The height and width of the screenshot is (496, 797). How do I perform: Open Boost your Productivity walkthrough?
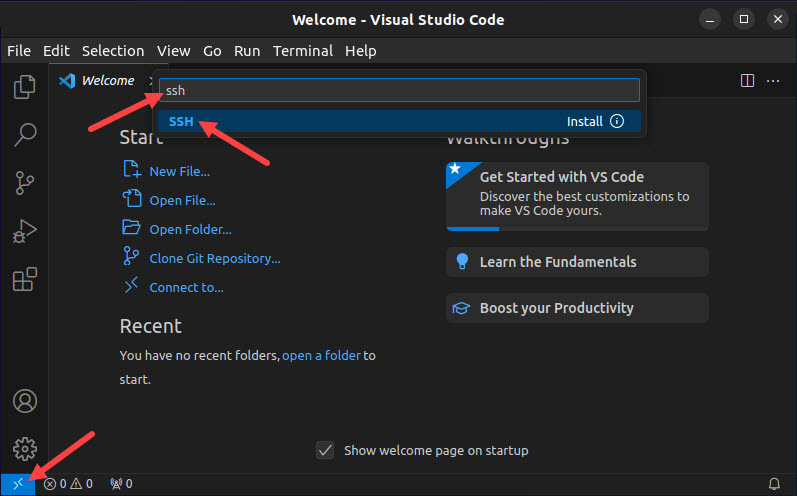pyautogui.click(x=577, y=308)
